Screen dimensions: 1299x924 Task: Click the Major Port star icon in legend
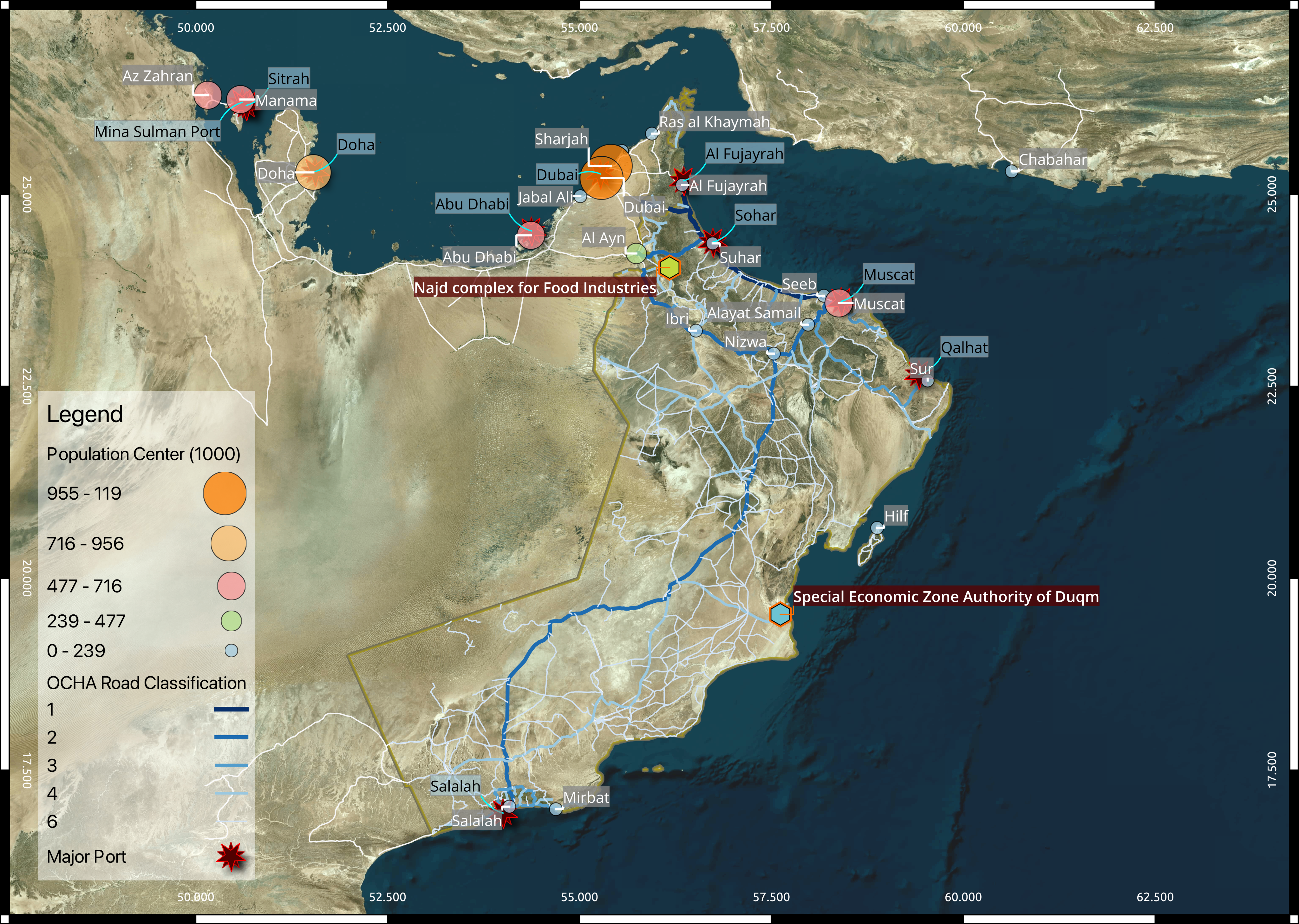tap(231, 856)
